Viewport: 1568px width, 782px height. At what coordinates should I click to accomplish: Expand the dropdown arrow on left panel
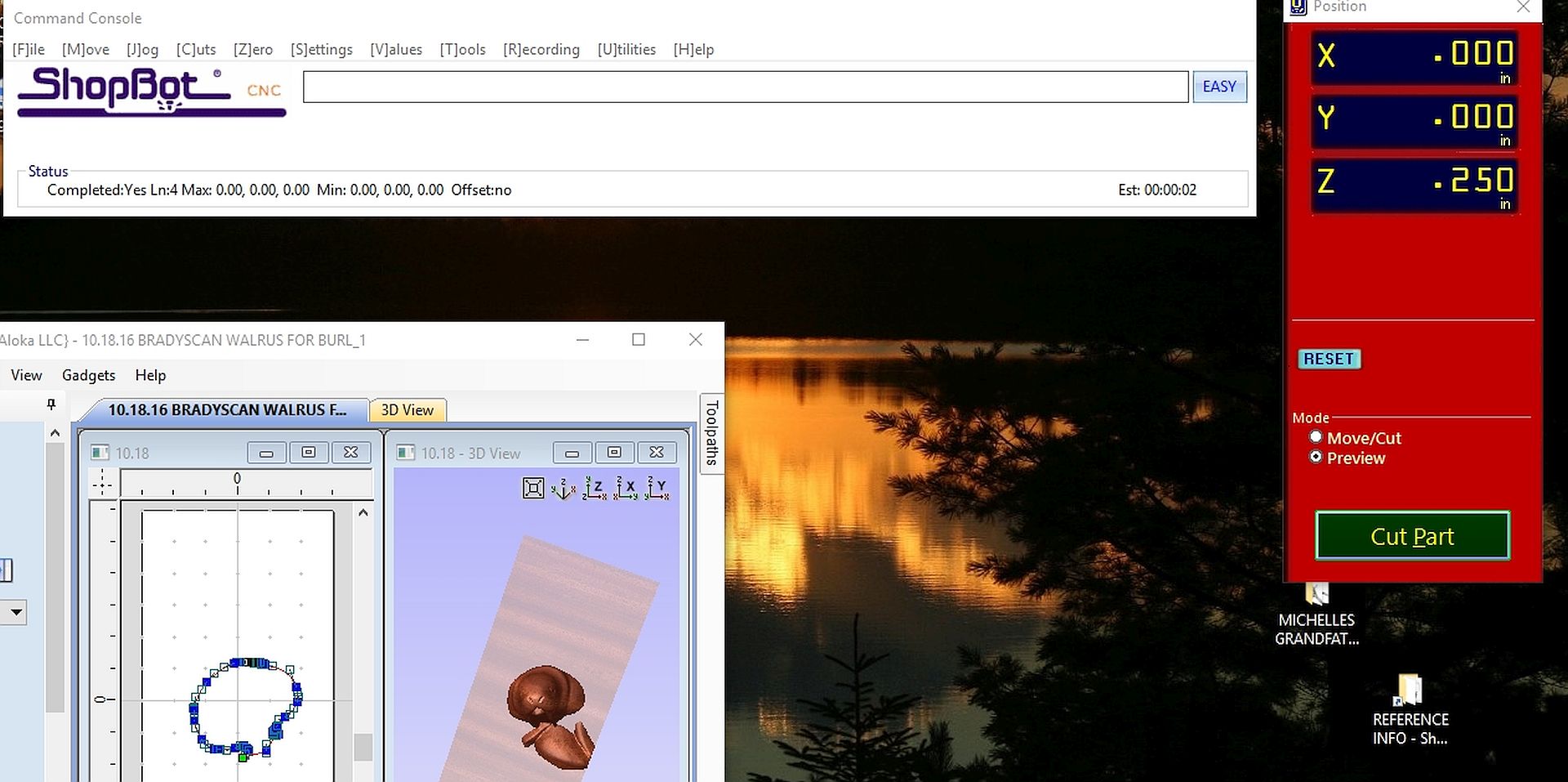[15, 612]
